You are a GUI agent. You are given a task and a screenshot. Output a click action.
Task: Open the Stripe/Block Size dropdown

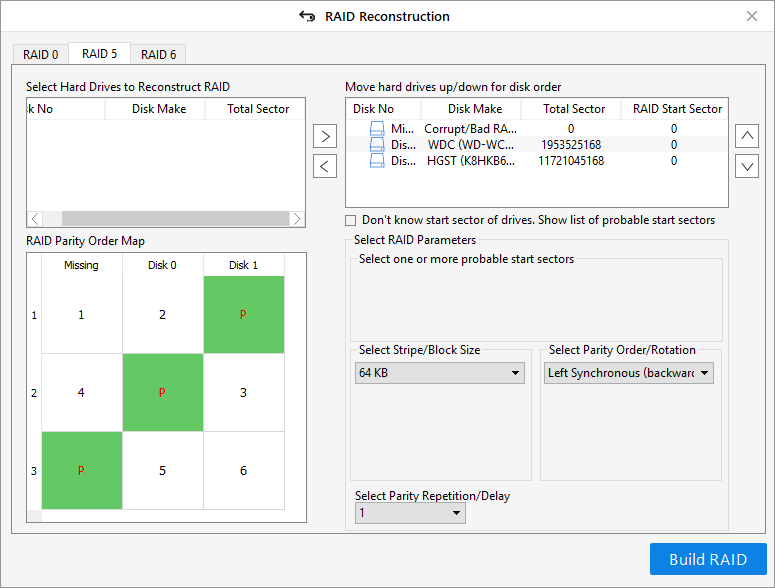coord(441,373)
